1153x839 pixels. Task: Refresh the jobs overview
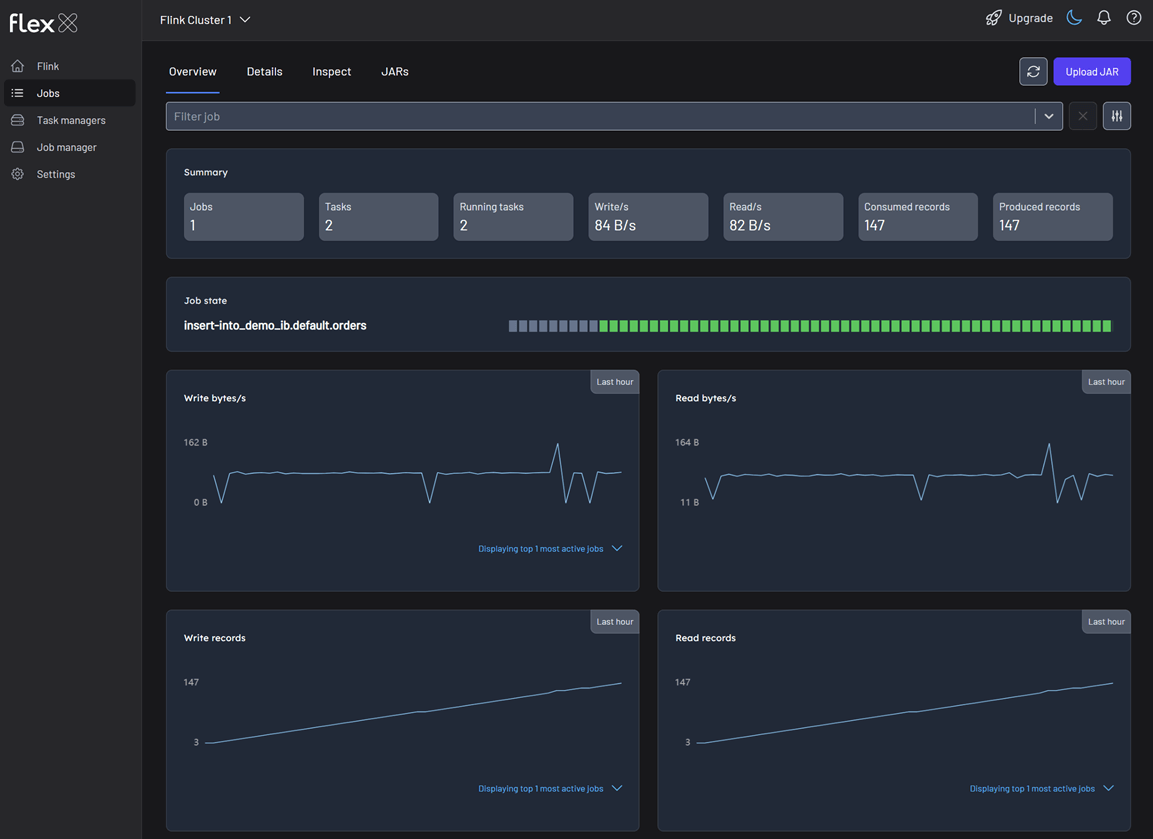1033,71
